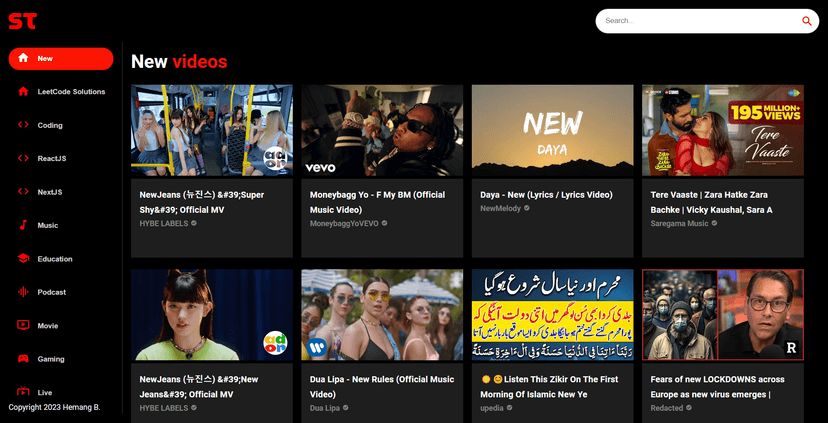This screenshot has width=828, height=423.
Task: Click the Education graduation cap icon
Action: 23,259
